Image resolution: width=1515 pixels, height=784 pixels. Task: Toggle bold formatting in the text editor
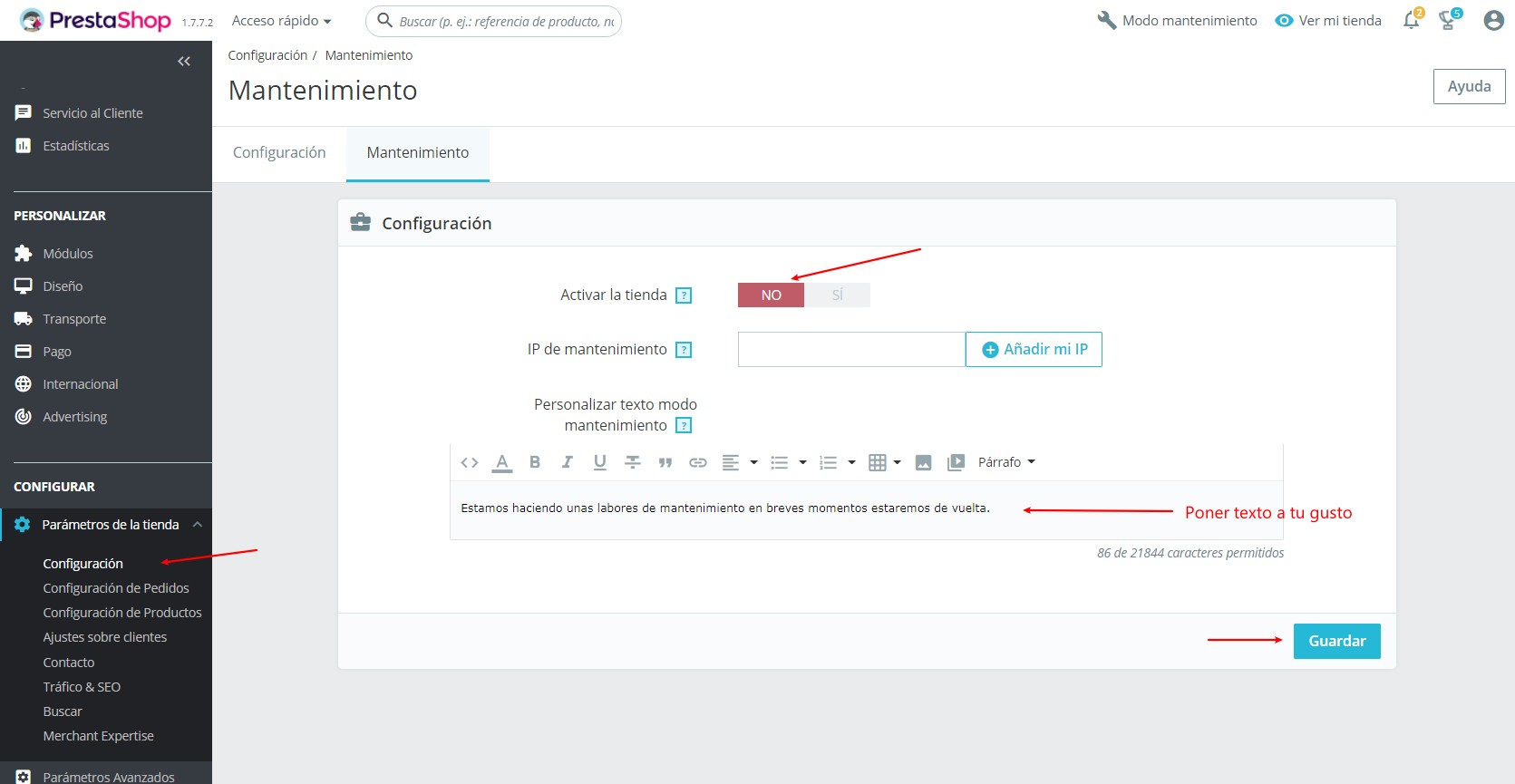pyautogui.click(x=535, y=462)
